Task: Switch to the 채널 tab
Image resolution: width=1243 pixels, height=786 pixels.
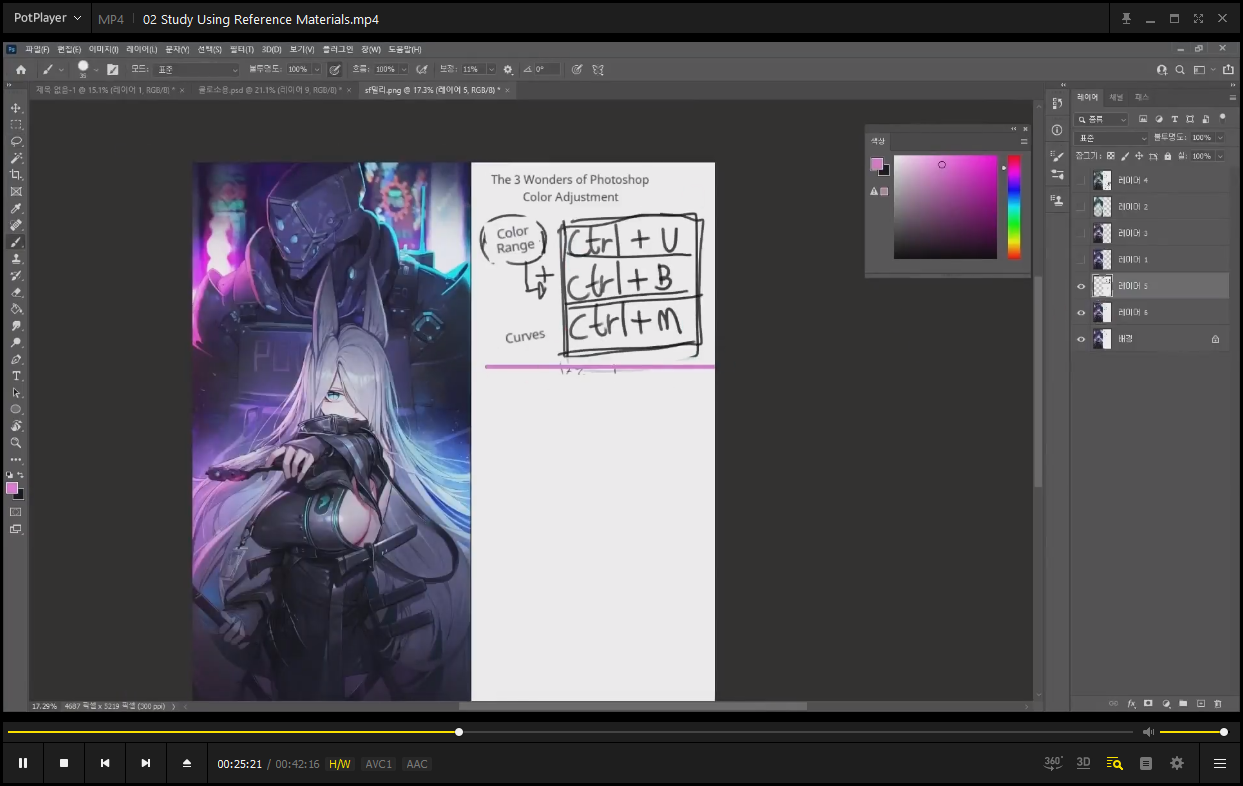Action: tap(1117, 97)
